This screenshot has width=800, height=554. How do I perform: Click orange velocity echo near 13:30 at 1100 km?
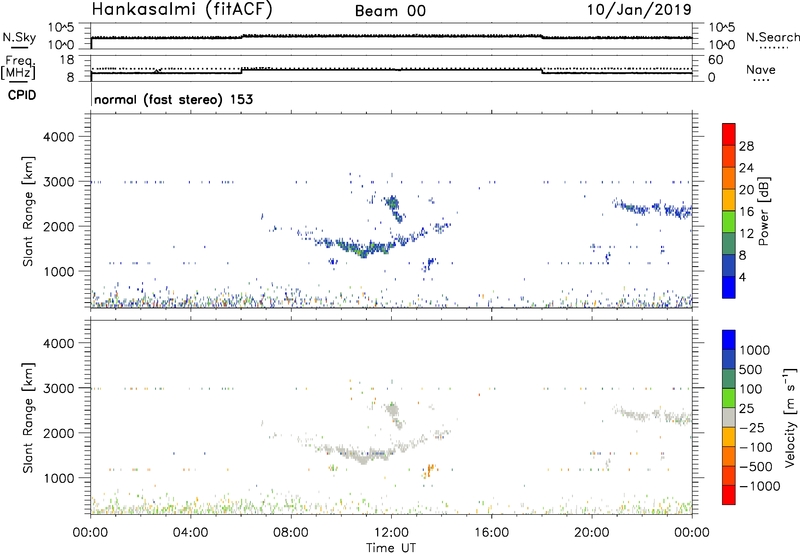[429, 470]
